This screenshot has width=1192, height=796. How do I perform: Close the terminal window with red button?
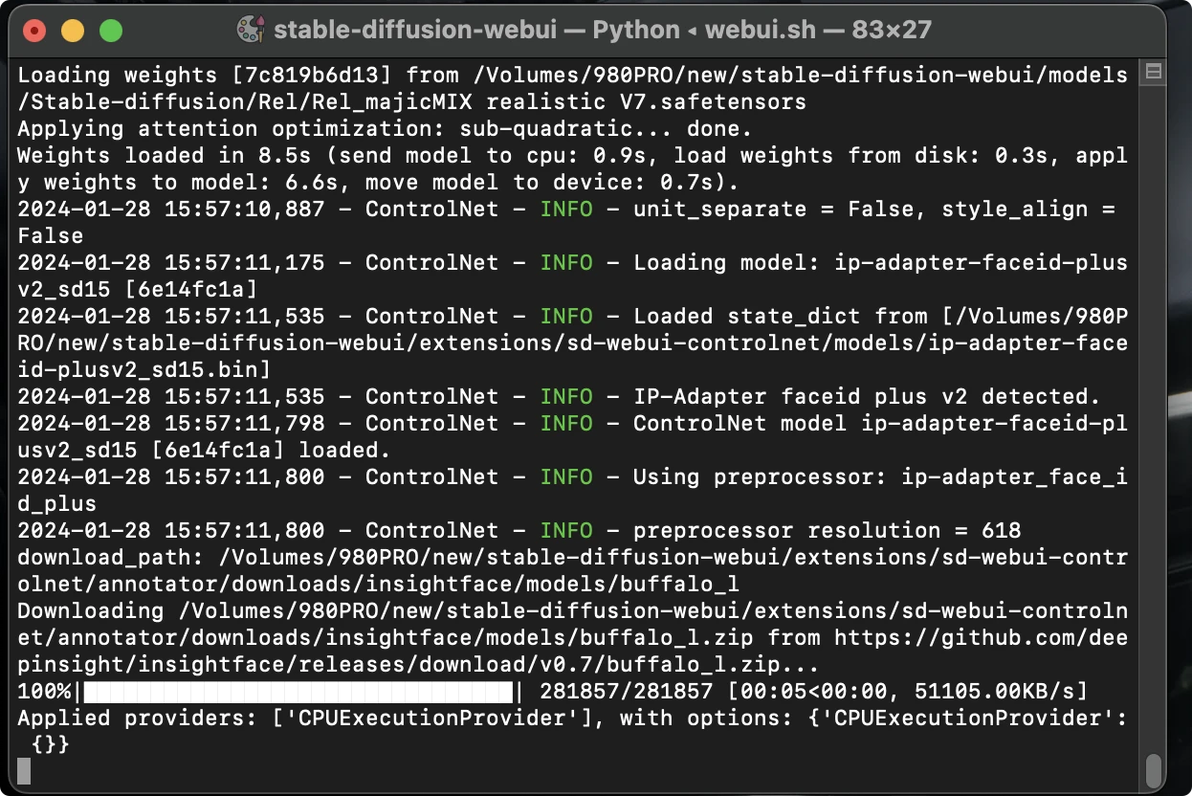35,31
